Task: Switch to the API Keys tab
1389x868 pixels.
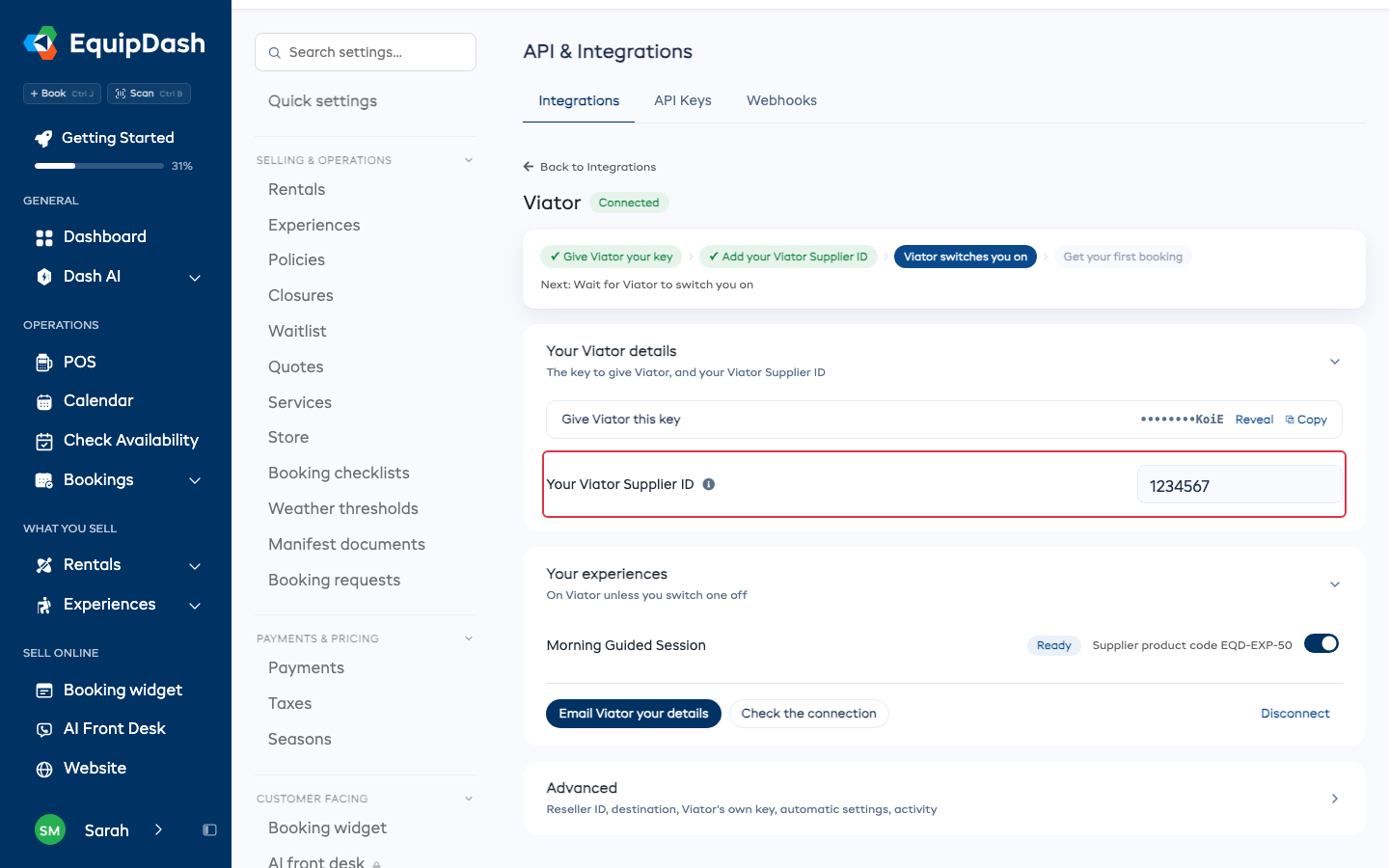Action: (683, 100)
